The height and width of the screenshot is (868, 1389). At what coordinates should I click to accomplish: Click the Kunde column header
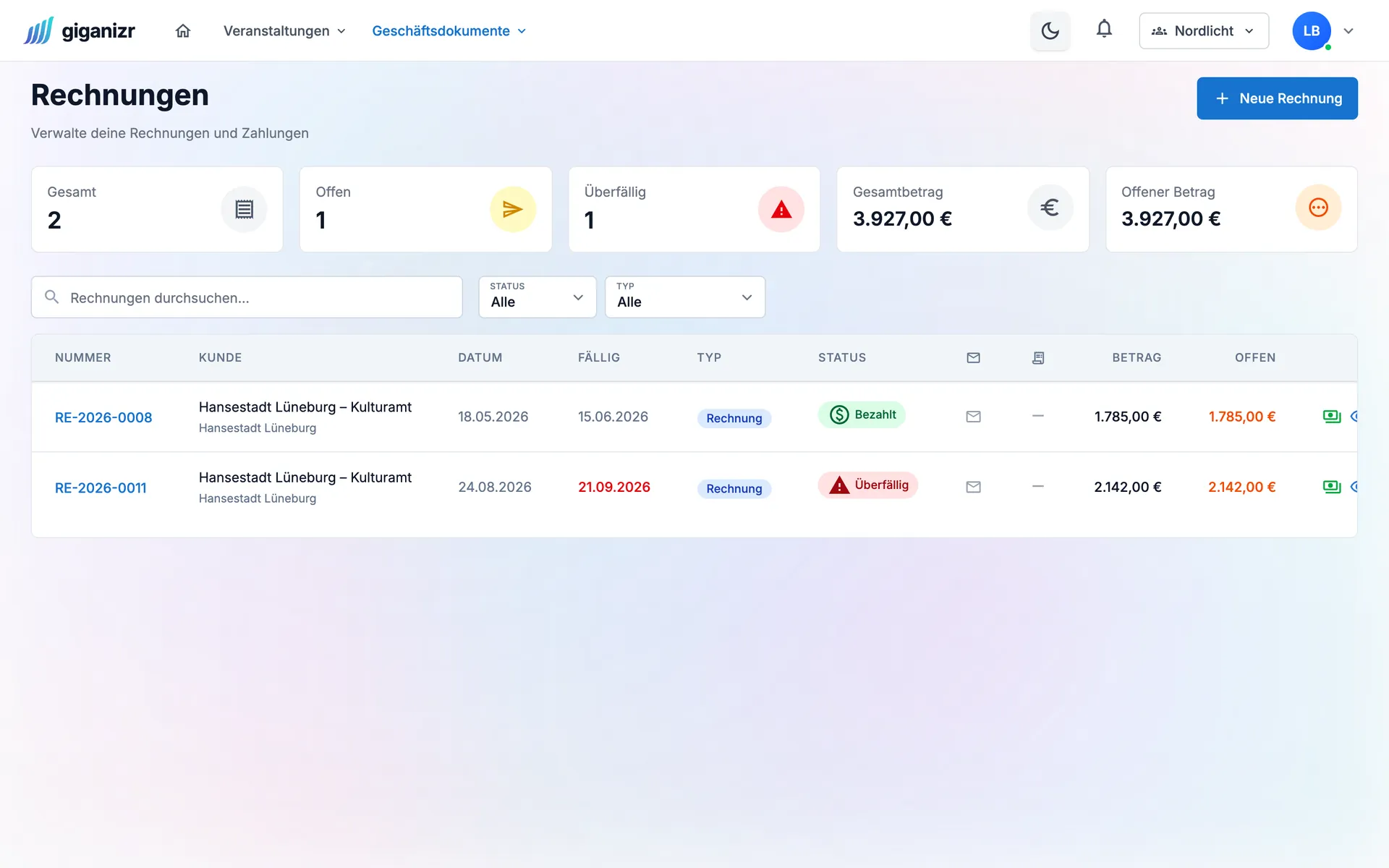pos(221,357)
